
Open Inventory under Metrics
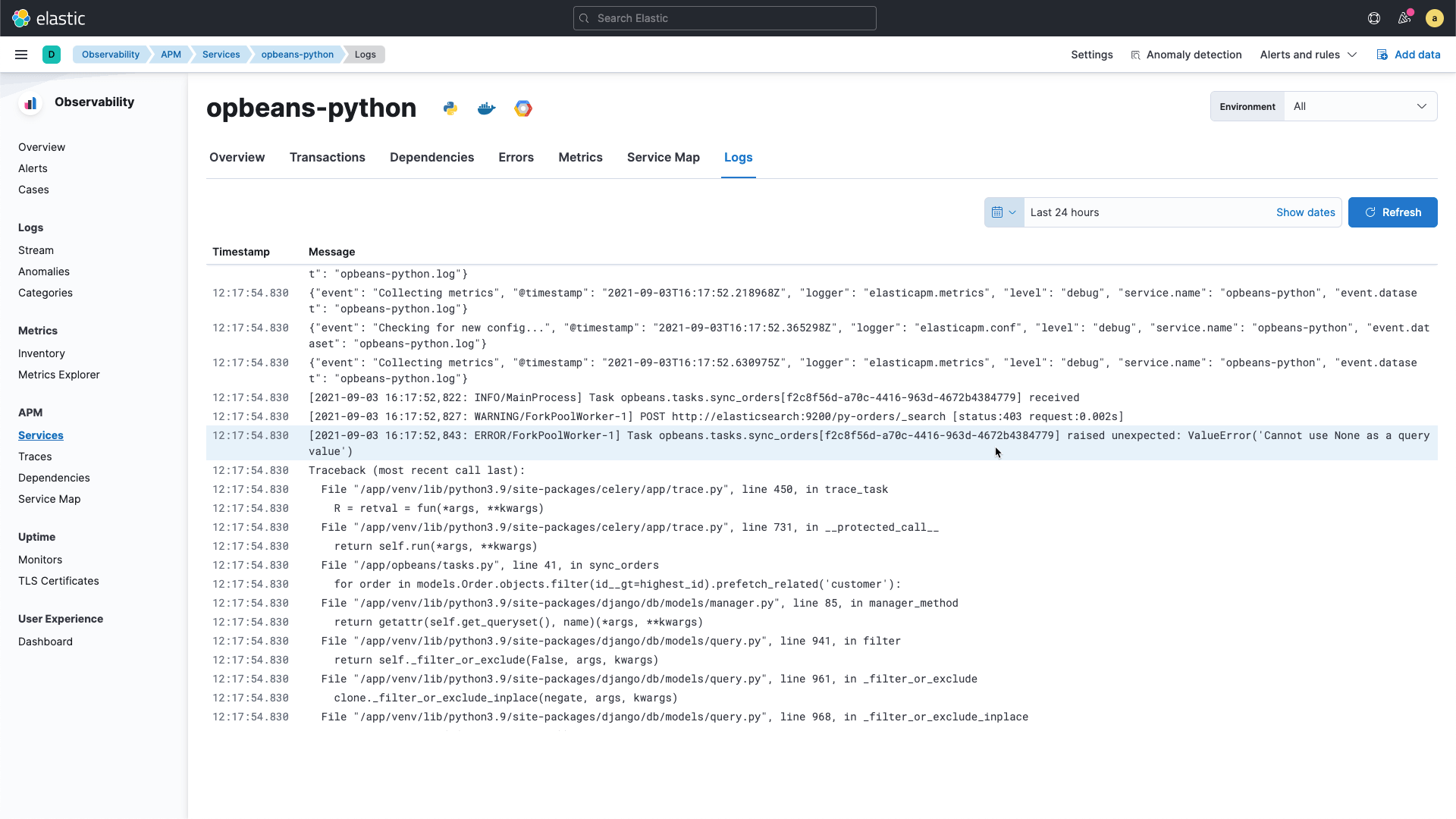point(42,353)
